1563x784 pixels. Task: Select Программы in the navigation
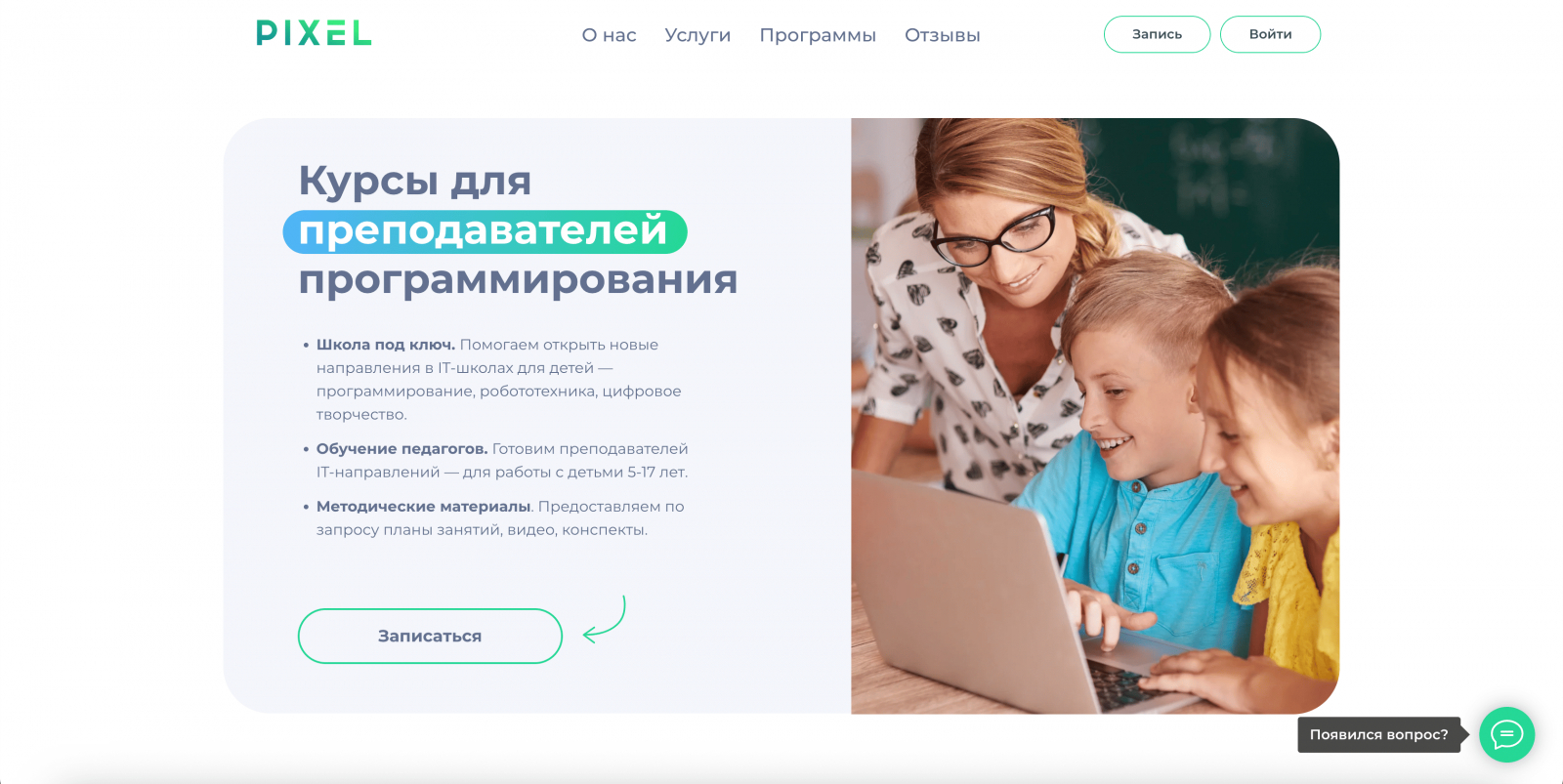[818, 35]
